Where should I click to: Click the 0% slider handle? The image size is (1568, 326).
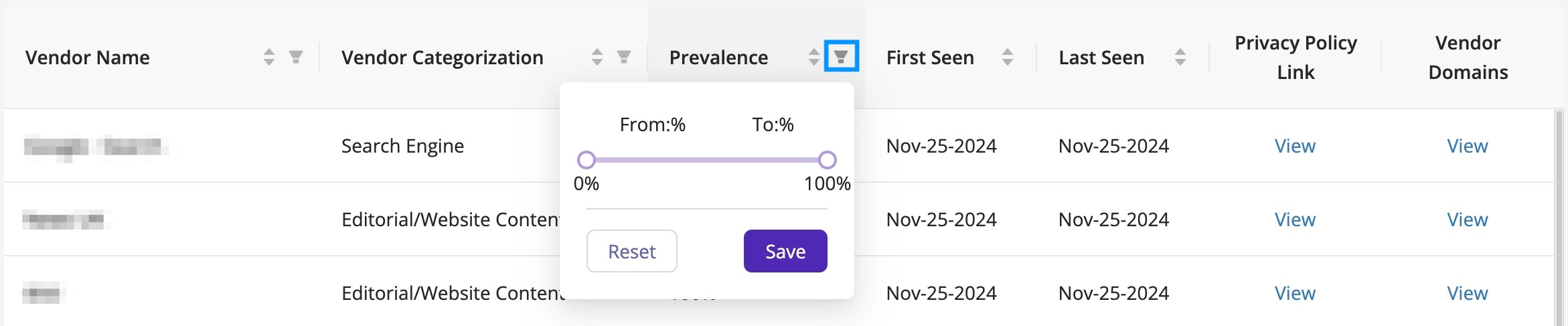(x=586, y=160)
